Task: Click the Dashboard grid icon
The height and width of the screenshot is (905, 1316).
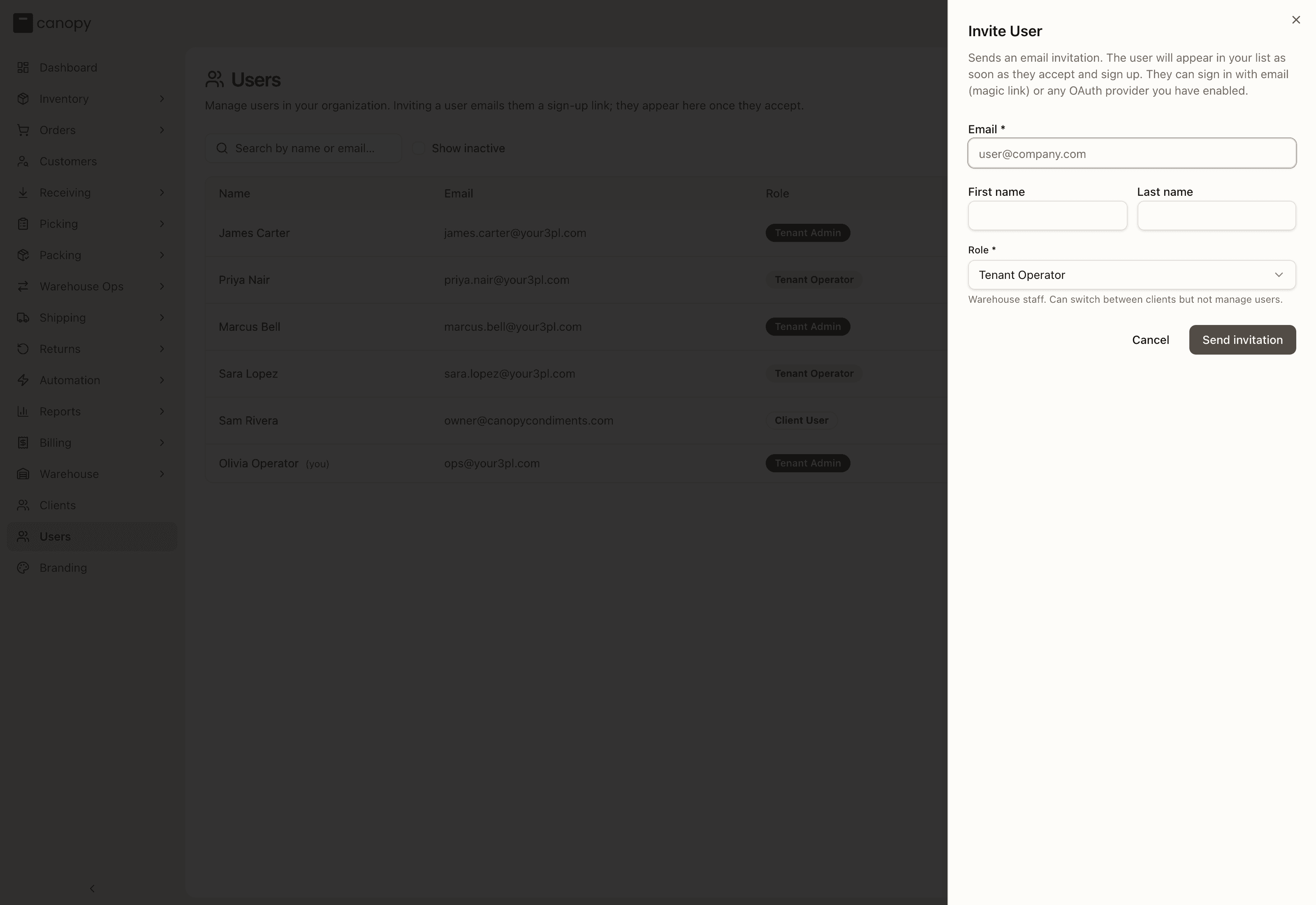Action: (x=23, y=67)
